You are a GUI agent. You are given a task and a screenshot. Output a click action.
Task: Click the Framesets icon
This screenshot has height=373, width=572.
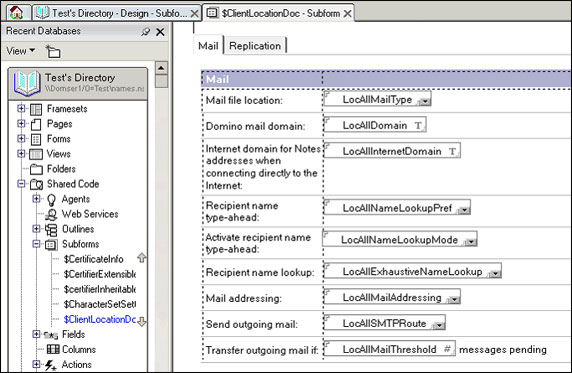pyautogui.click(x=36, y=109)
